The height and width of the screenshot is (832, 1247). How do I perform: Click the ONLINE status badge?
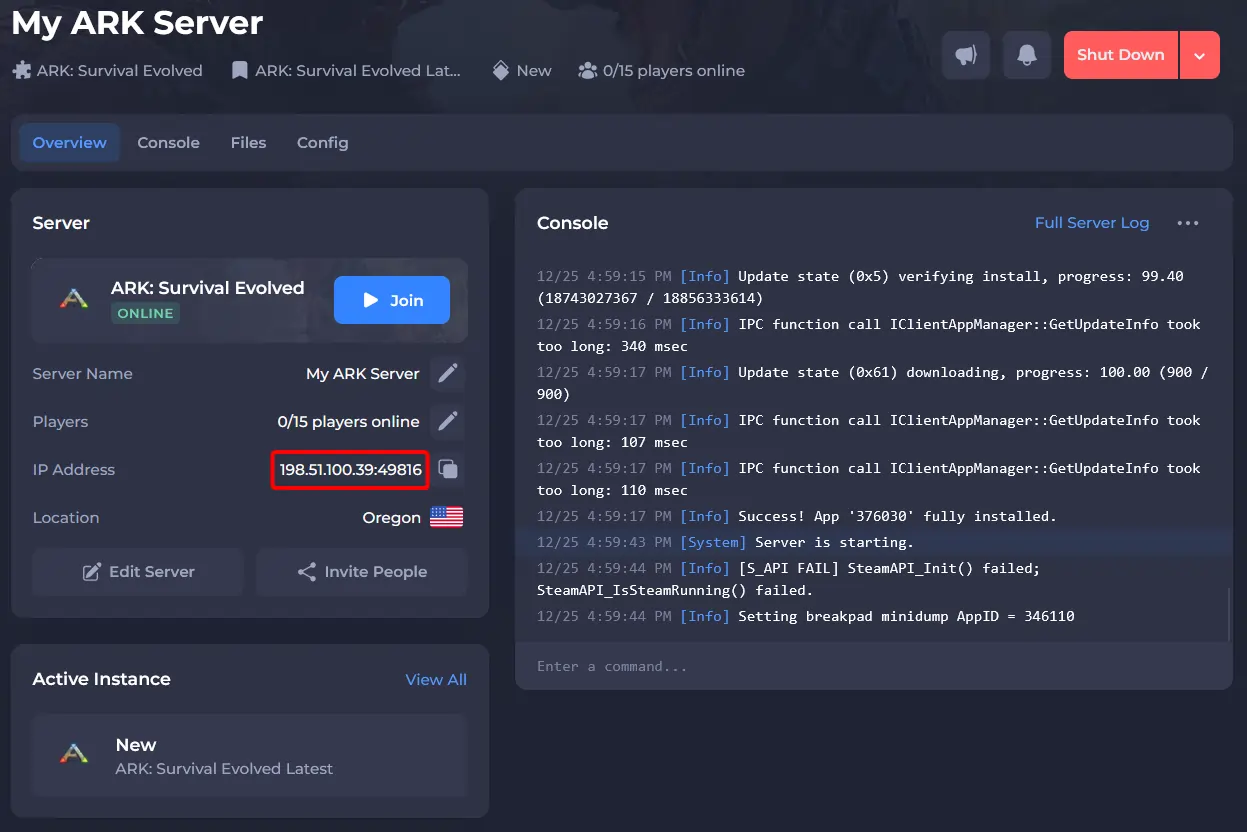coord(145,313)
